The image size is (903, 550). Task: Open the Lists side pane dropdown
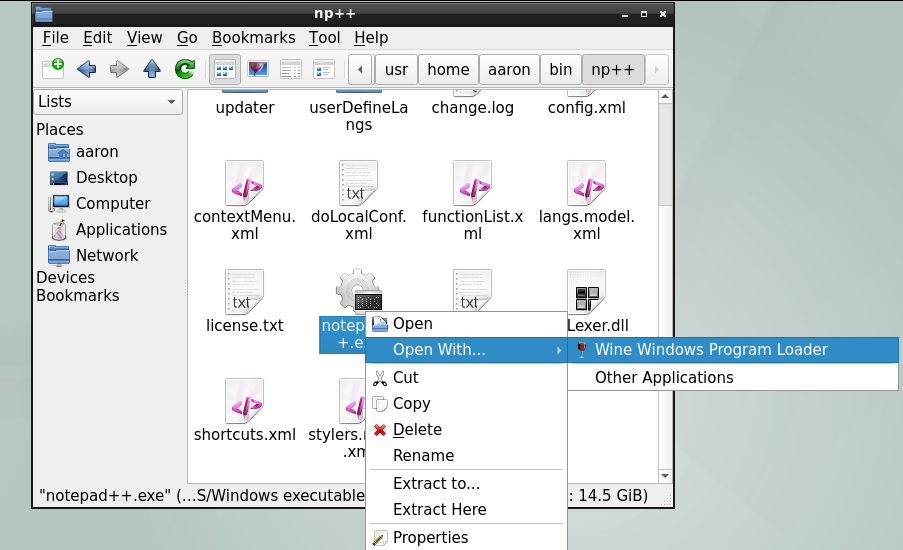[107, 101]
